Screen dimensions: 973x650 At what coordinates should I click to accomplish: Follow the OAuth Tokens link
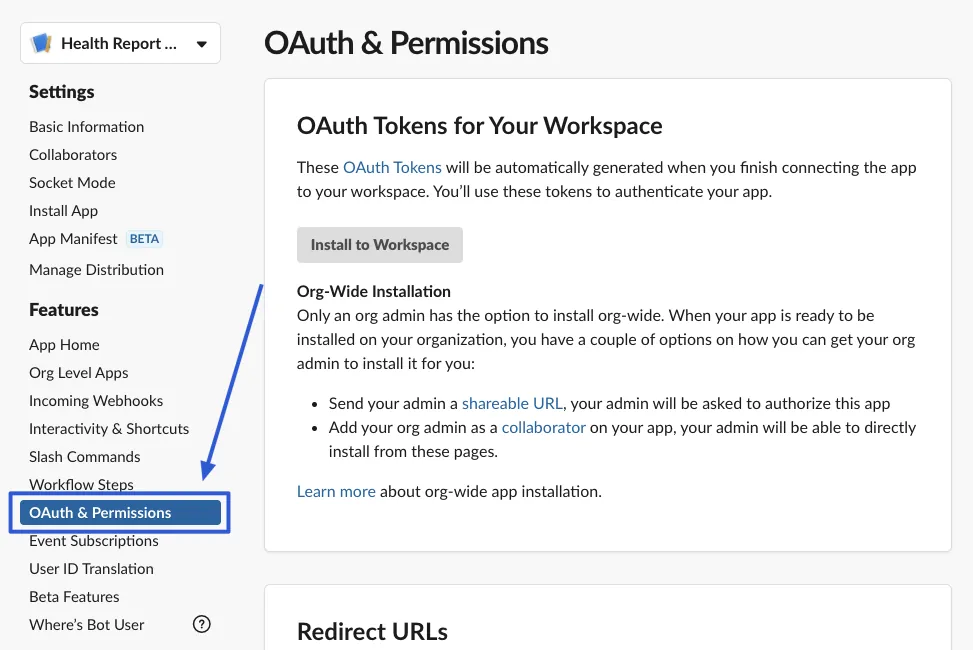pyautogui.click(x=392, y=168)
